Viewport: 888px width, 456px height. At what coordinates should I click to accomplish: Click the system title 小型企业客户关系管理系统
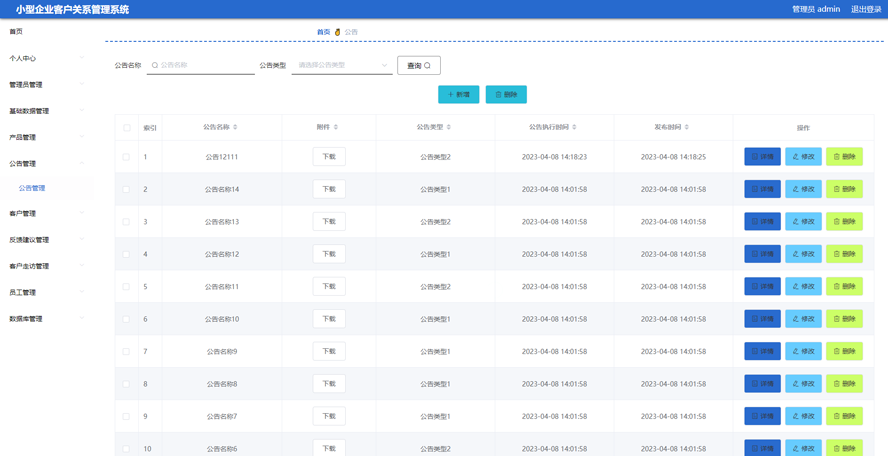point(72,9)
